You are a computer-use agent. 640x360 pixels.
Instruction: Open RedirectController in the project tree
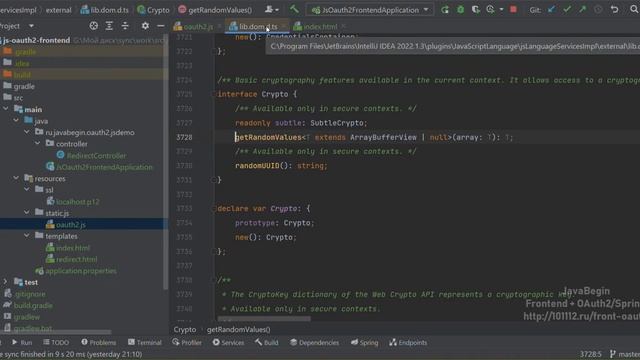pos(96,156)
